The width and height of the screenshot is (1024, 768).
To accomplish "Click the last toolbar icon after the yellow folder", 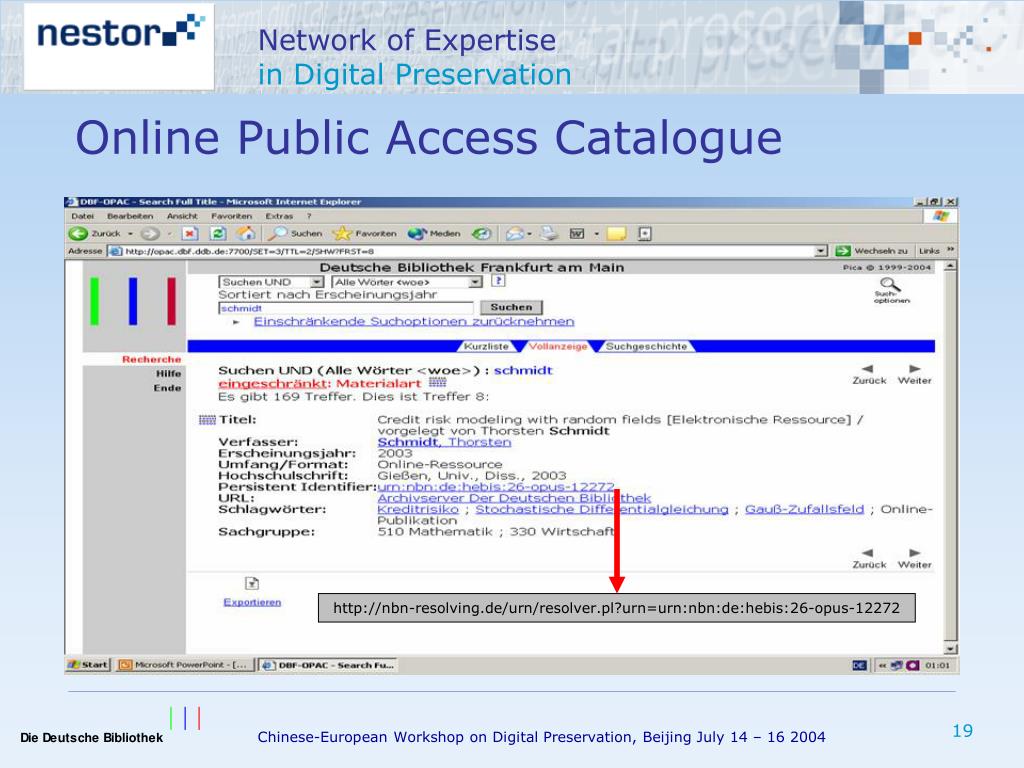I will (x=645, y=233).
